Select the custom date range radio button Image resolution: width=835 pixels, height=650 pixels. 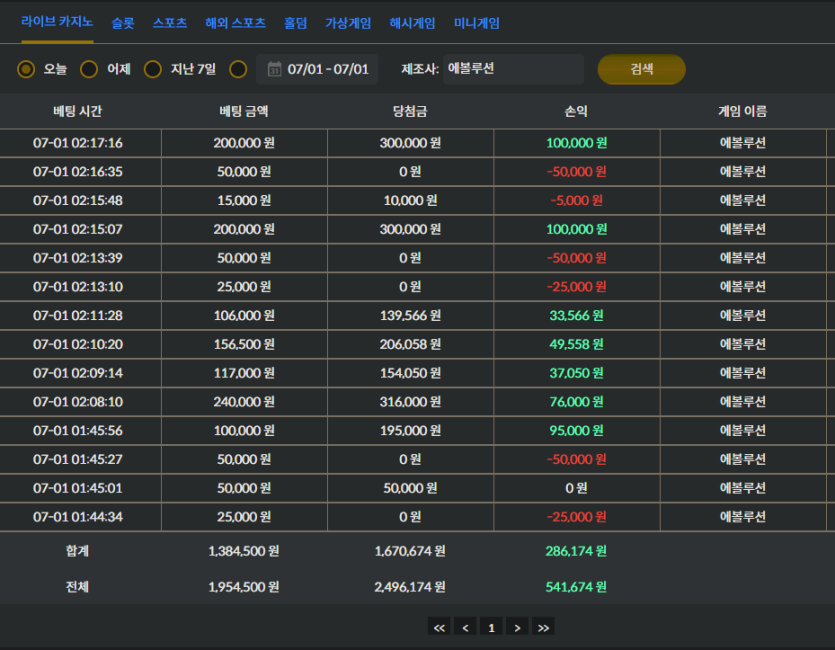point(238,69)
